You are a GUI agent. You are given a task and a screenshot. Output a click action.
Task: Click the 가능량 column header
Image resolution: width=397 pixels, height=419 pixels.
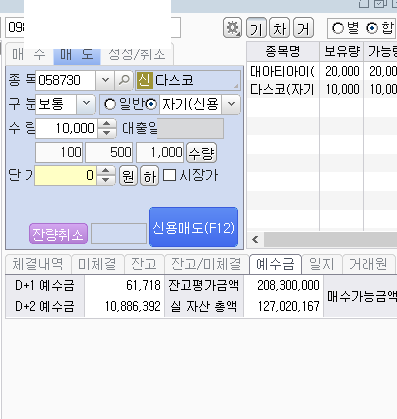point(381,51)
